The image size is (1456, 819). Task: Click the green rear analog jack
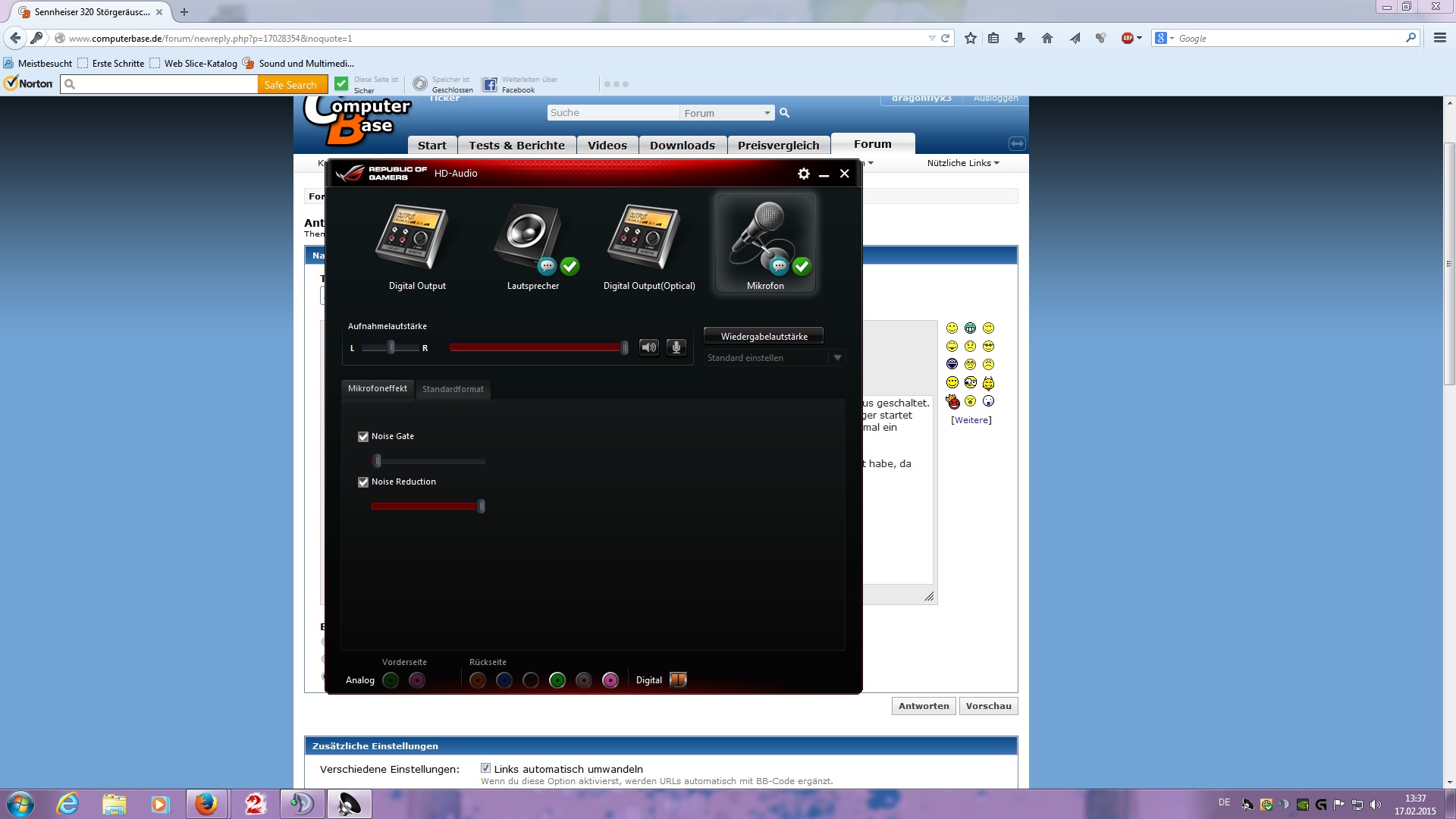coord(557,680)
